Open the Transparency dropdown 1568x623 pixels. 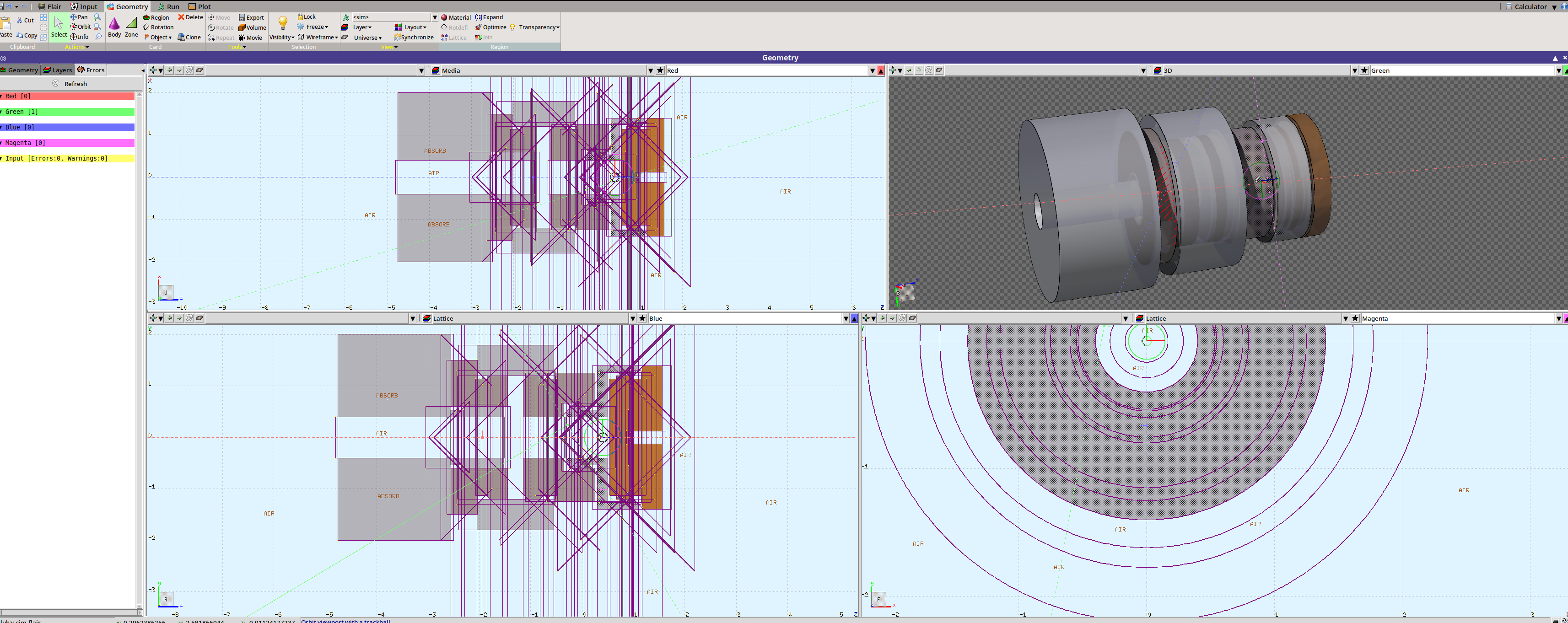[x=539, y=27]
